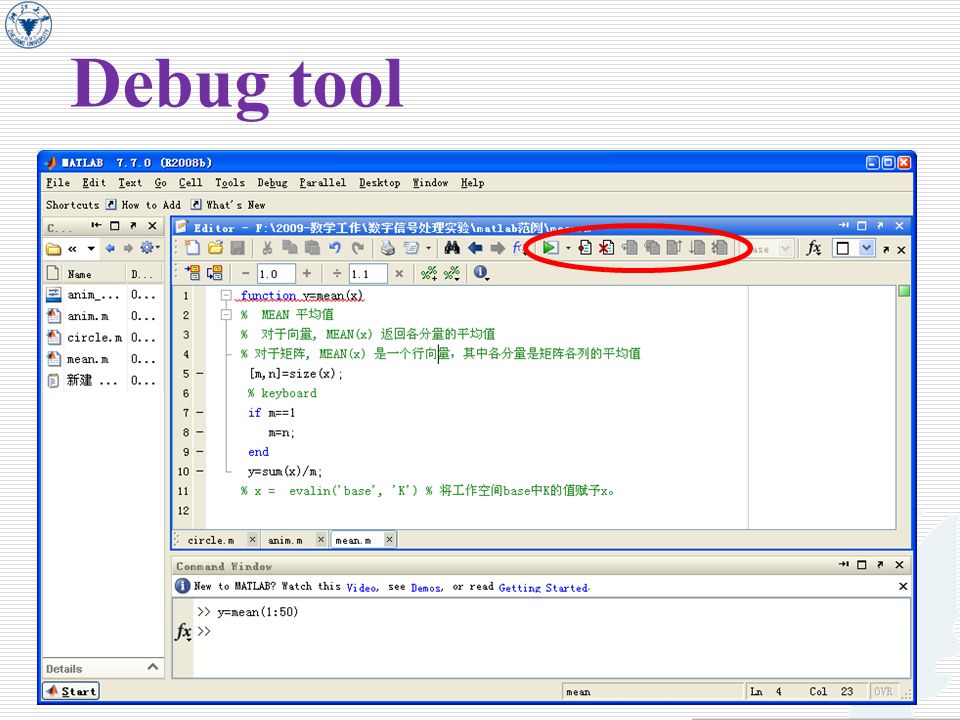This screenshot has width=960, height=720.
Task: Set or clear a breakpoint icon
Action: click(x=585, y=248)
